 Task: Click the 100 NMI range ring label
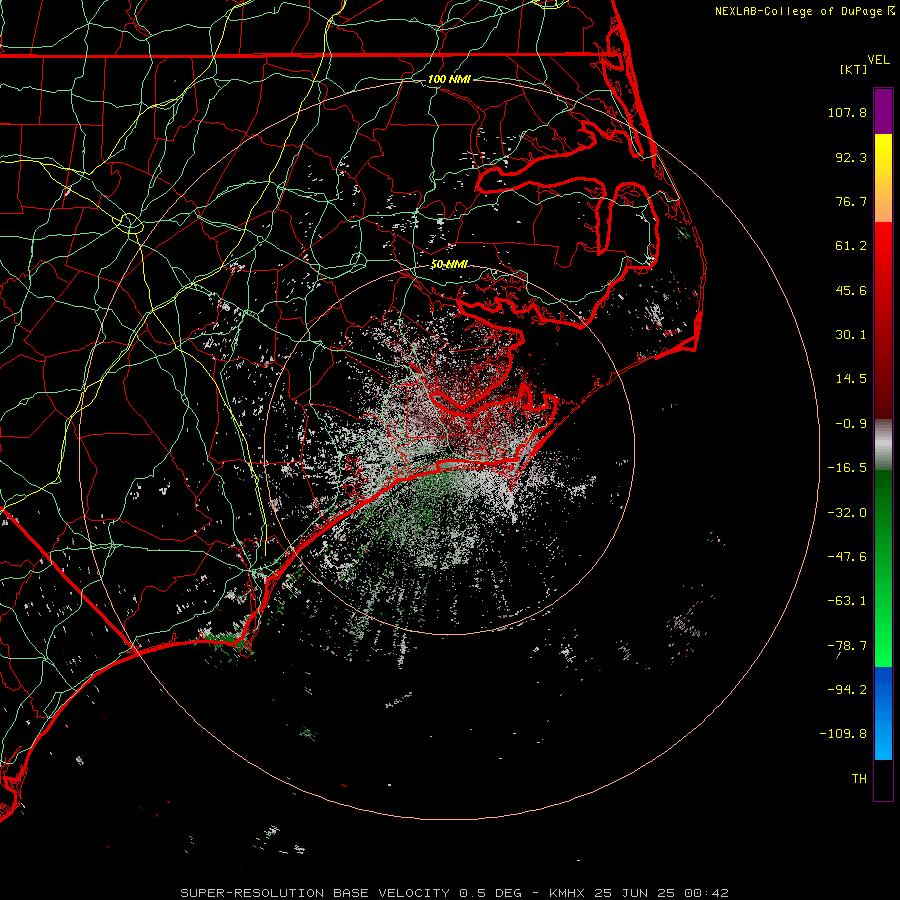[449, 79]
